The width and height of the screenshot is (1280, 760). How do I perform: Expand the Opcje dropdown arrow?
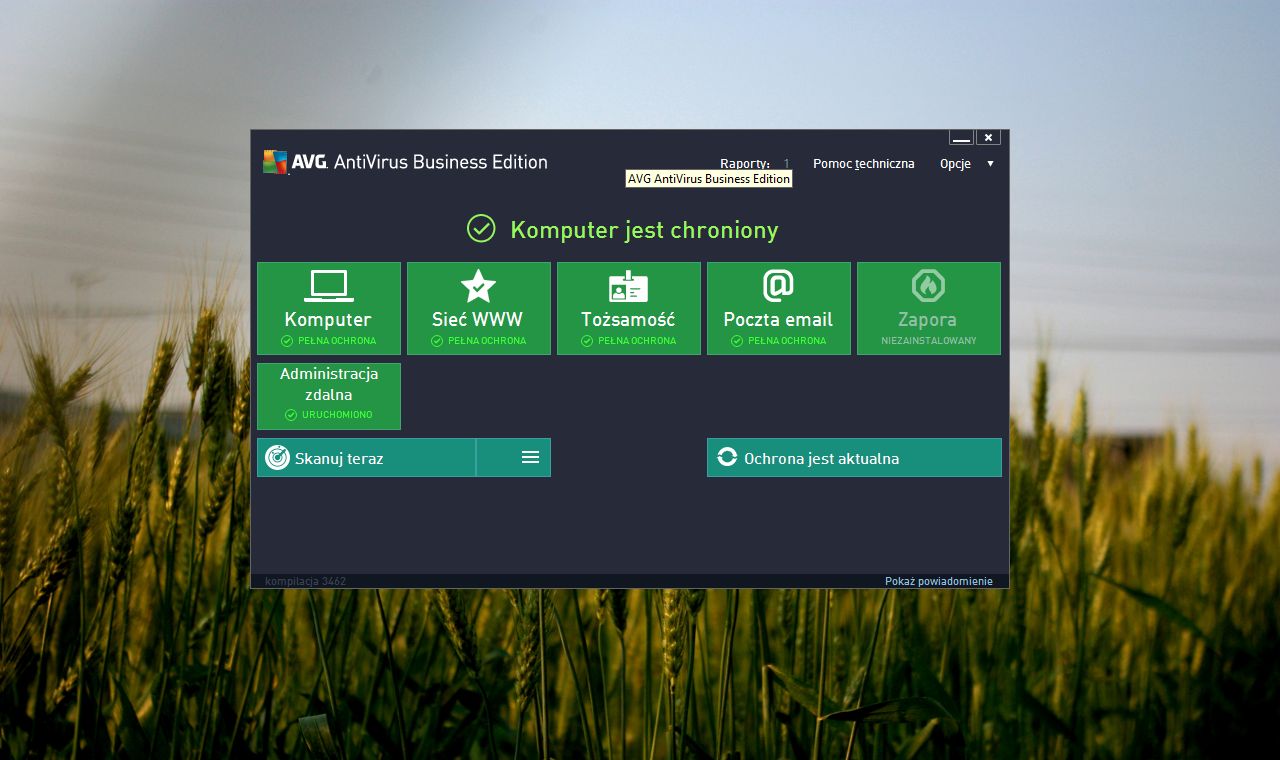point(990,163)
